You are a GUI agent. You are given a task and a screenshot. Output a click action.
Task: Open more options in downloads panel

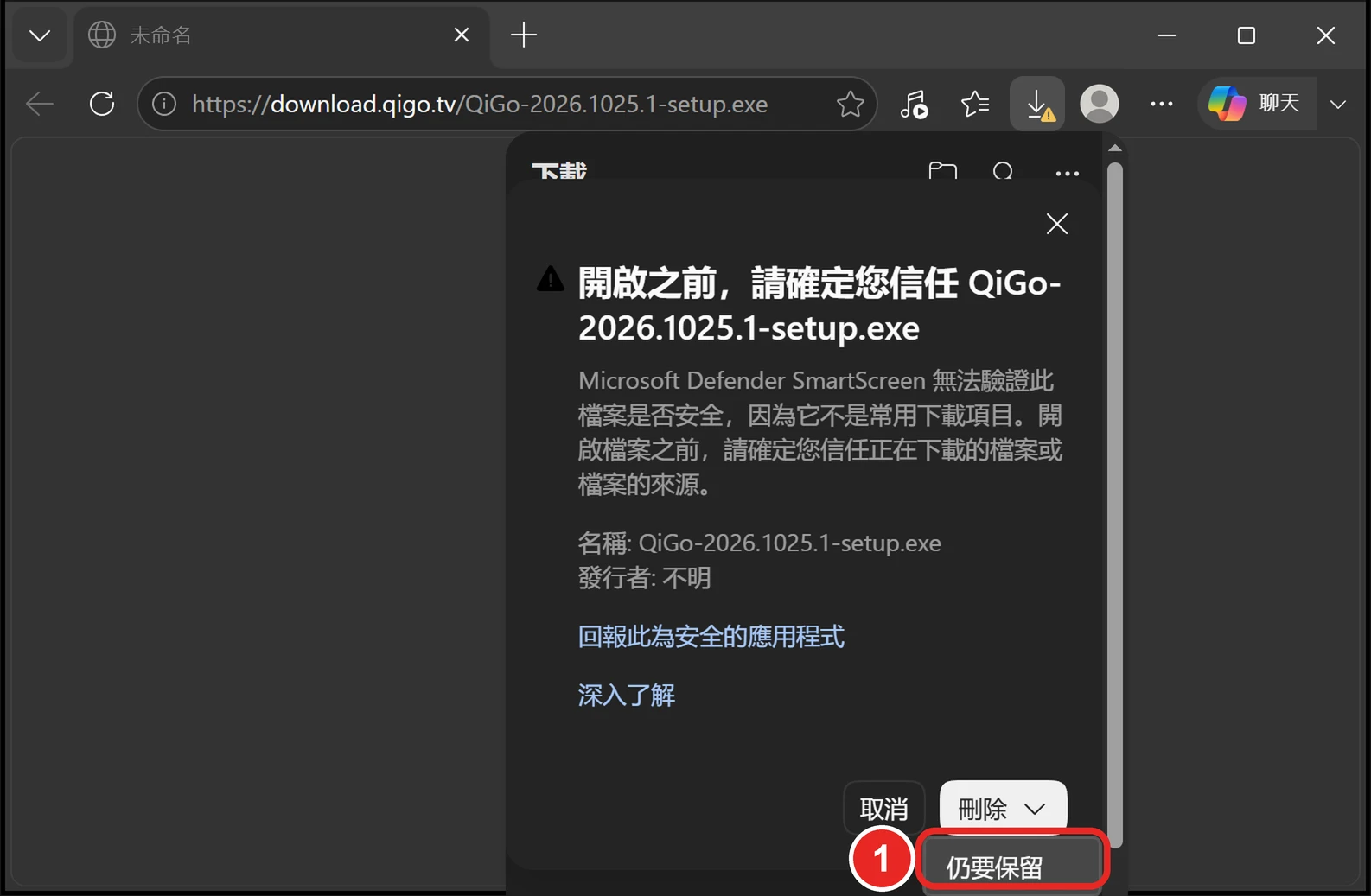1068,173
